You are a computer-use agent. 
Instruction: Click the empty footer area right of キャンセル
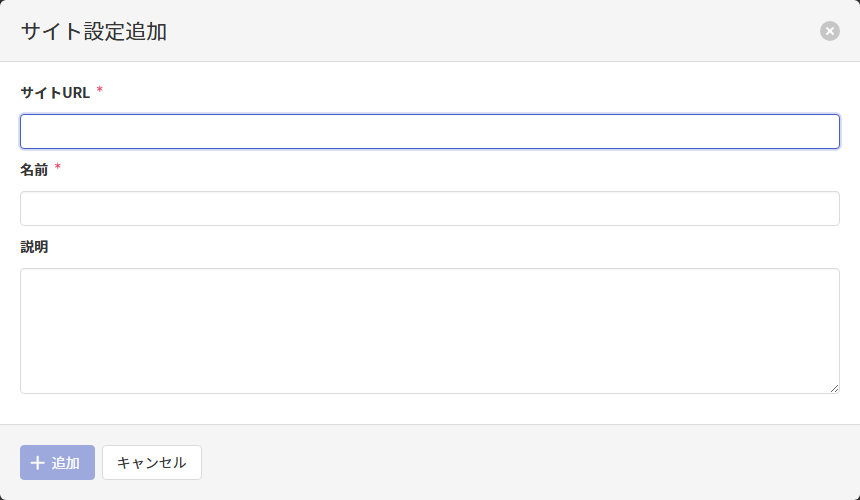[x=520, y=462]
